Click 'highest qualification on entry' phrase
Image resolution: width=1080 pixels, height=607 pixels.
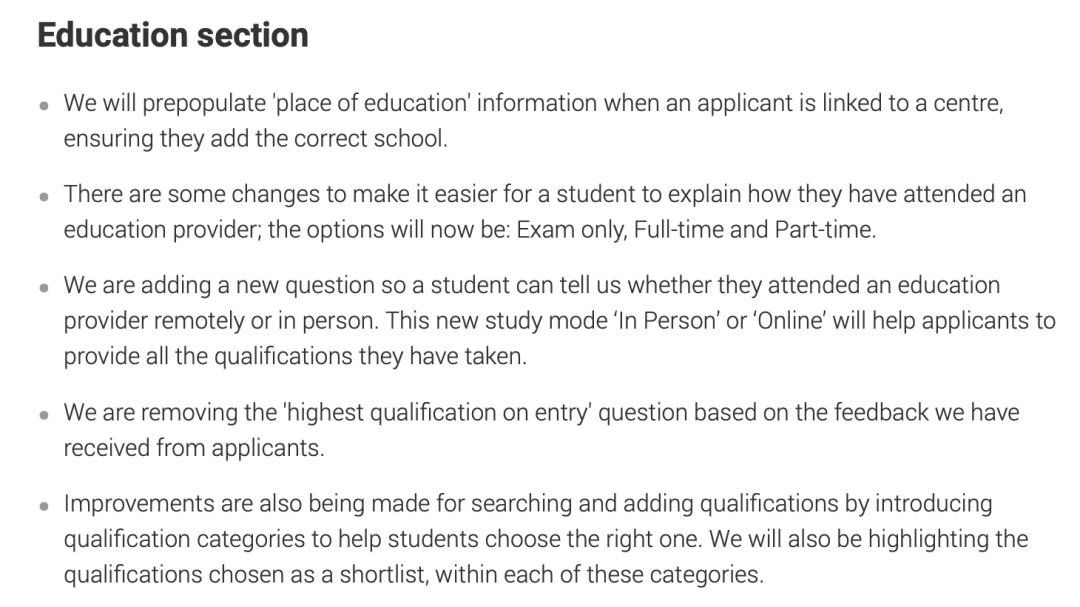point(438,413)
